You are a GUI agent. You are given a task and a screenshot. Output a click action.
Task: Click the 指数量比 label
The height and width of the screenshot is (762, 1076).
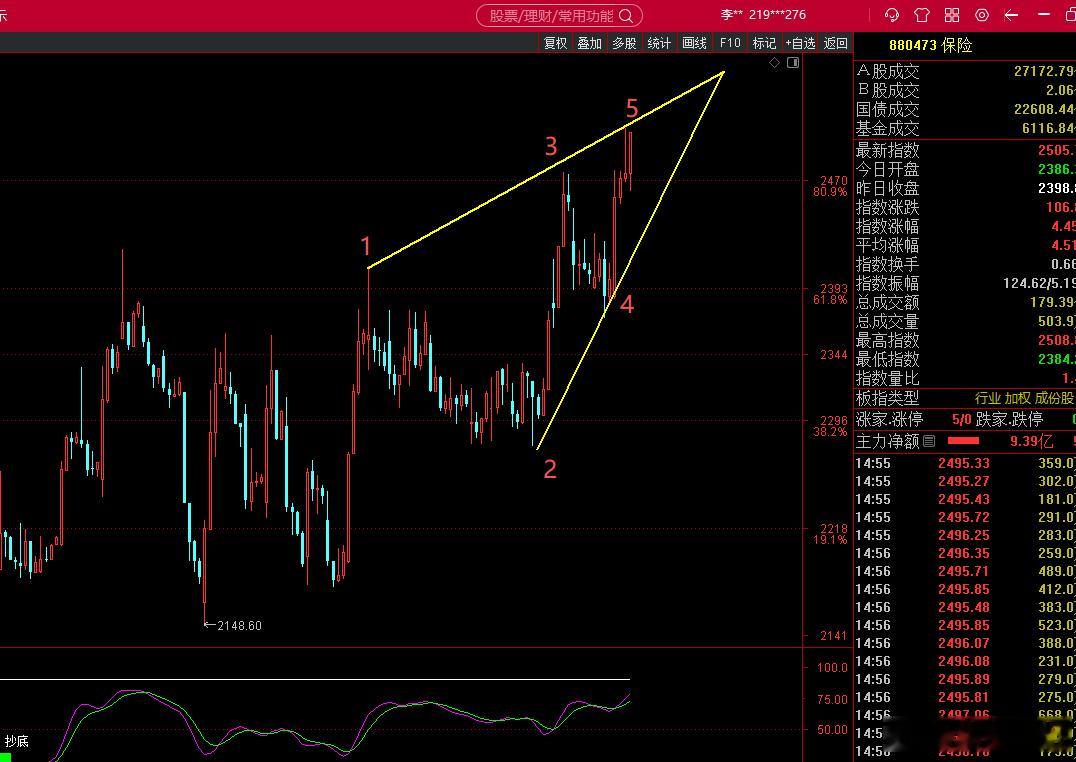pos(887,378)
